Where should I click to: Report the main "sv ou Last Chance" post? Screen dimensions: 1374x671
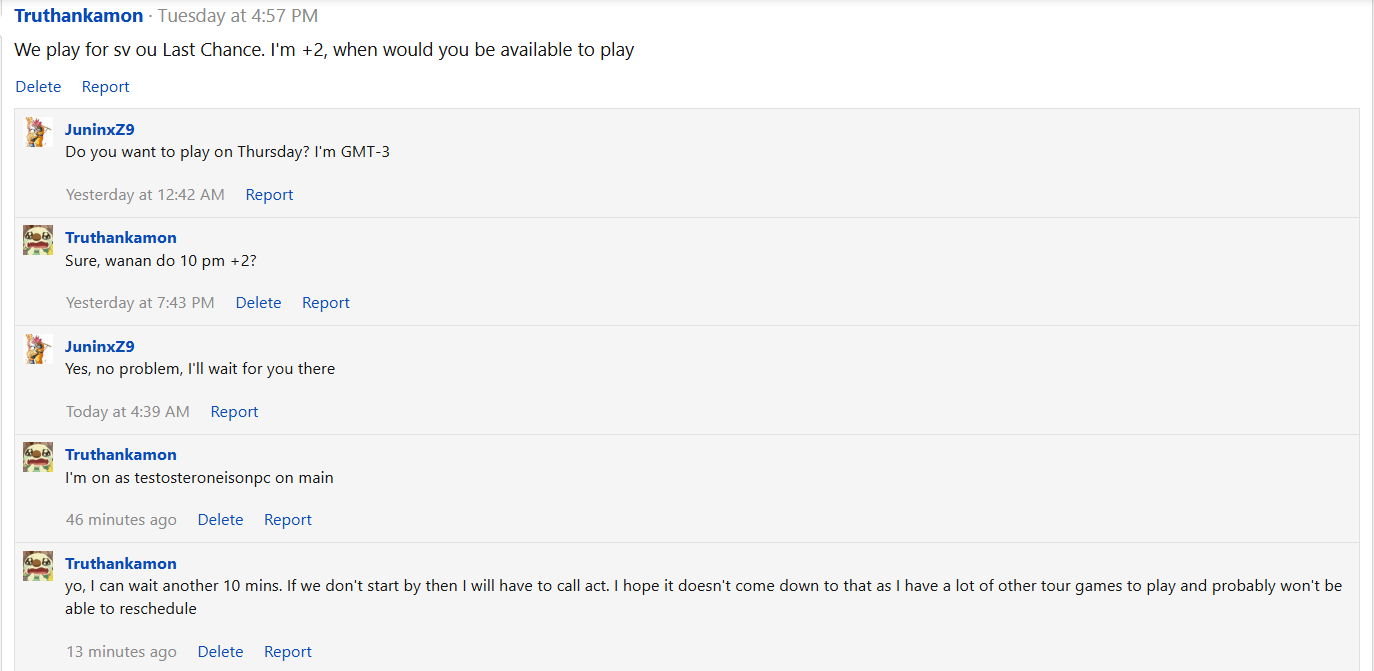pos(105,87)
